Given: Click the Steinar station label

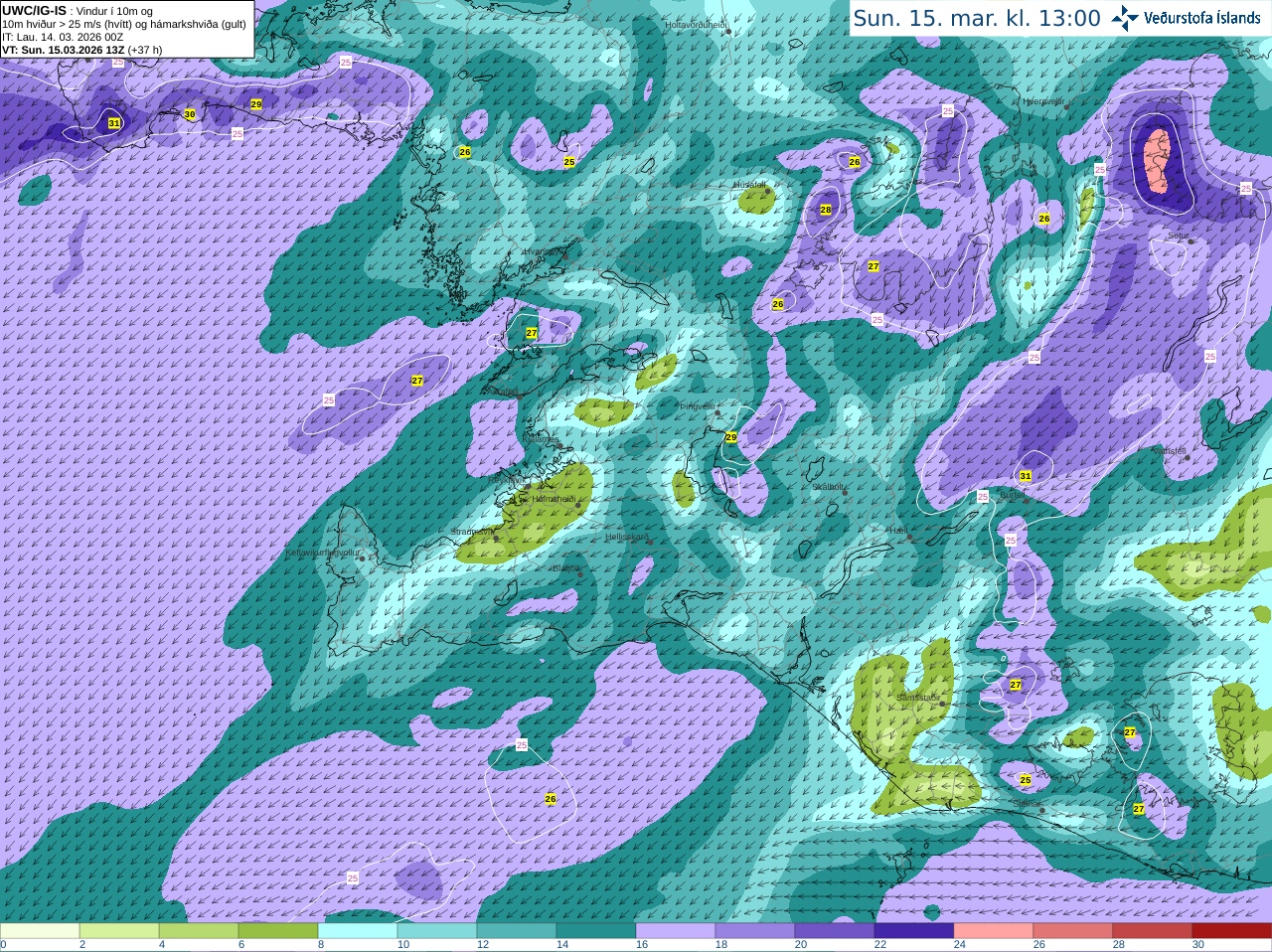Looking at the screenshot, I should click(1028, 804).
